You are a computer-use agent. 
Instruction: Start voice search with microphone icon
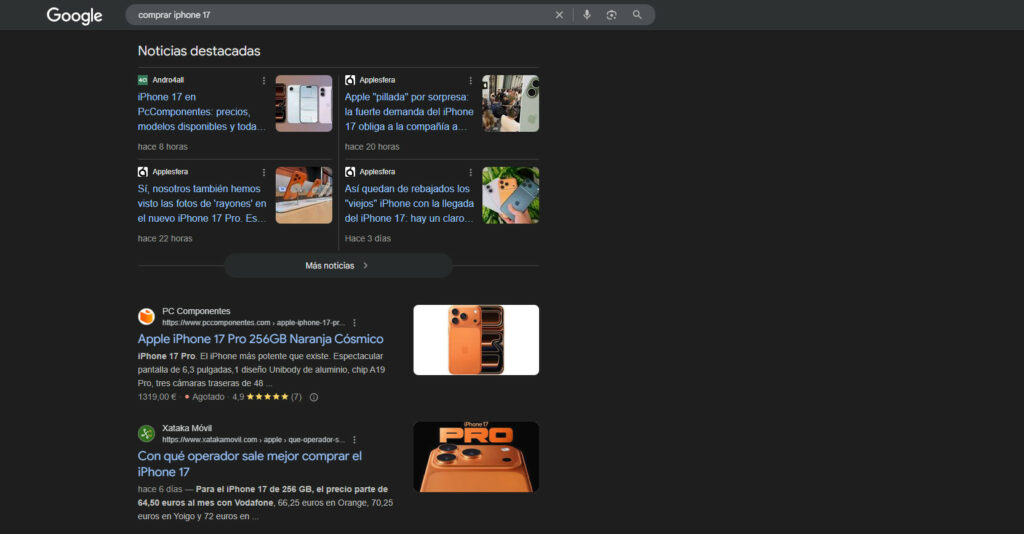pos(587,15)
